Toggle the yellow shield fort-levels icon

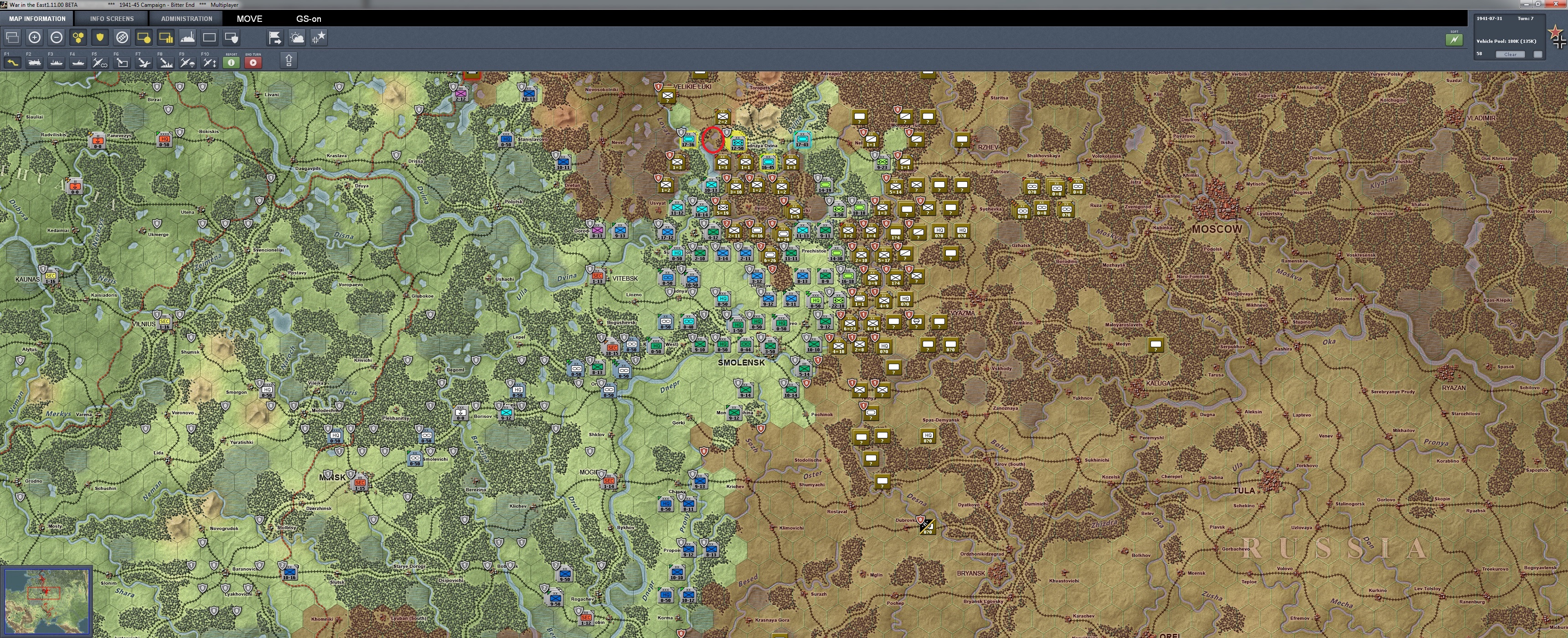[x=100, y=38]
